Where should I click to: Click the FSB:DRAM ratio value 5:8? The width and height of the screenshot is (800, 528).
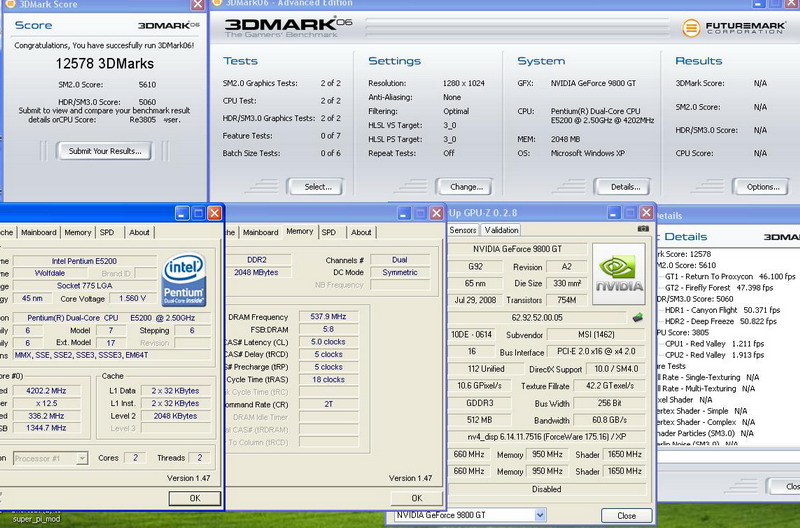pos(328,330)
